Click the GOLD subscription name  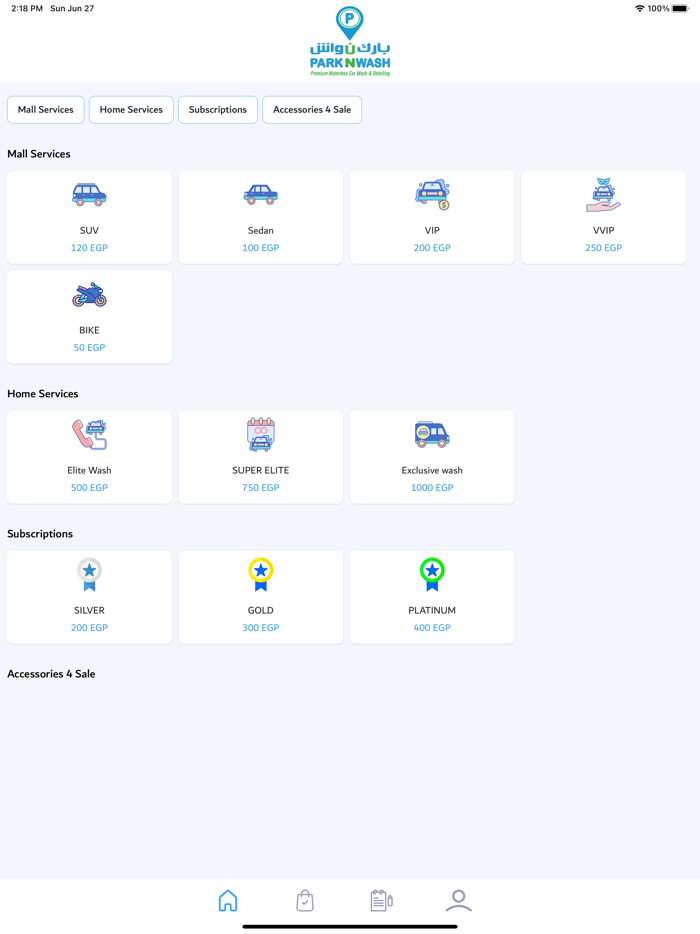tap(261, 610)
